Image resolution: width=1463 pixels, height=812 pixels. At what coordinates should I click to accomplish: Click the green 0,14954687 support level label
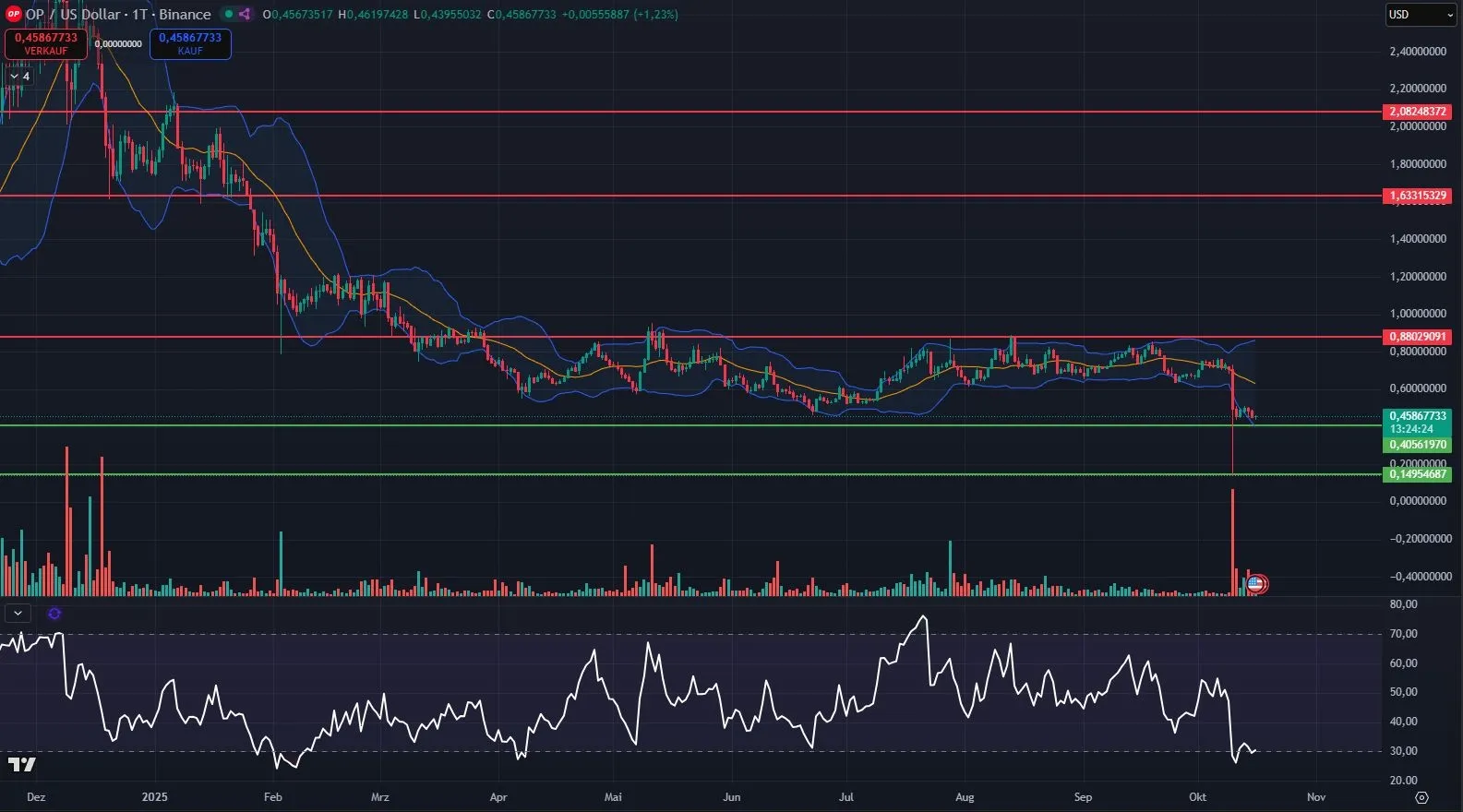1417,474
